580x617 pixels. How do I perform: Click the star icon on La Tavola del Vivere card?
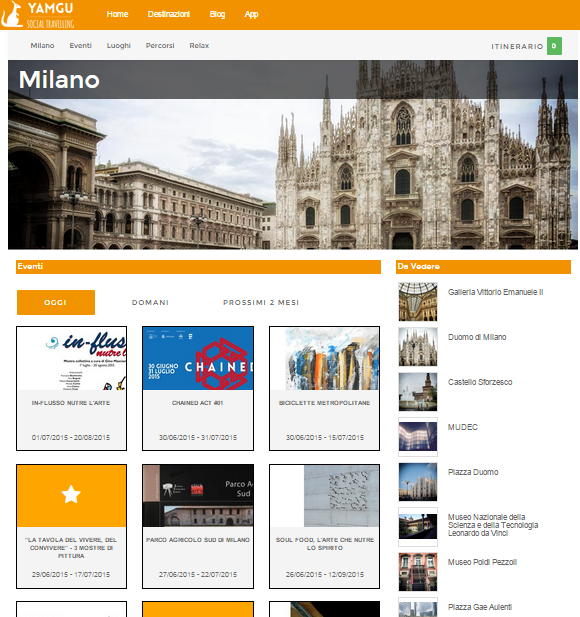(x=71, y=495)
